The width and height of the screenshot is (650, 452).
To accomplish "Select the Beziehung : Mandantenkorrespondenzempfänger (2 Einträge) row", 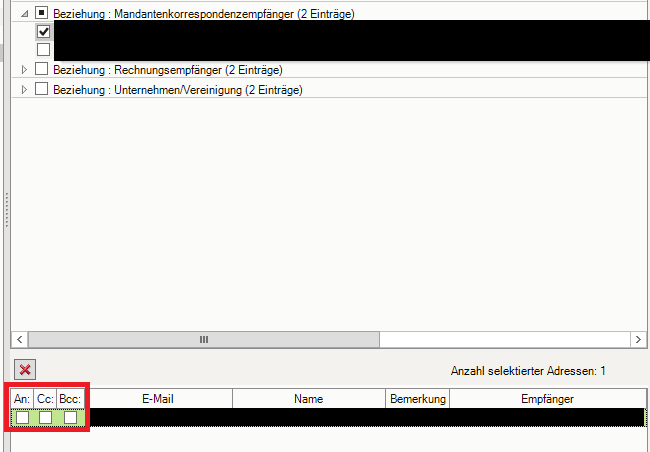I will coord(330,13).
